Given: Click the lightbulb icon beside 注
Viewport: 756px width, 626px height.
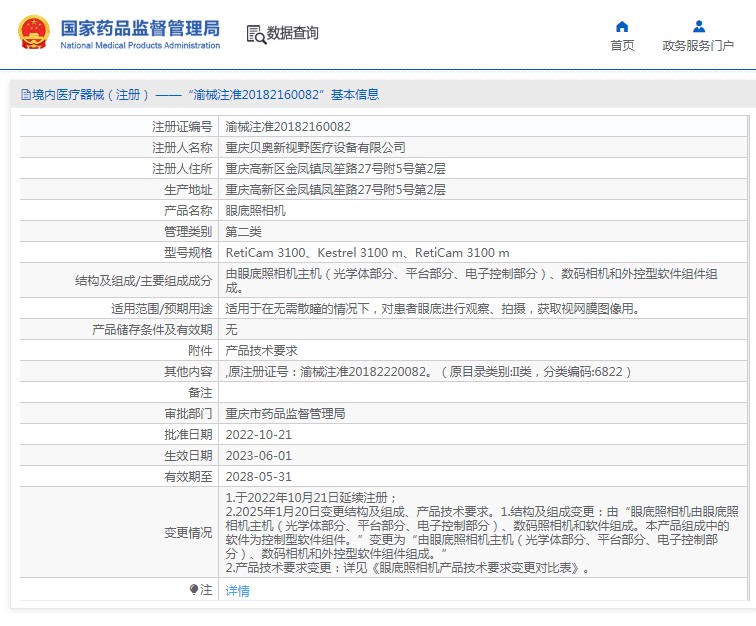Looking at the screenshot, I should pyautogui.click(x=194, y=589).
